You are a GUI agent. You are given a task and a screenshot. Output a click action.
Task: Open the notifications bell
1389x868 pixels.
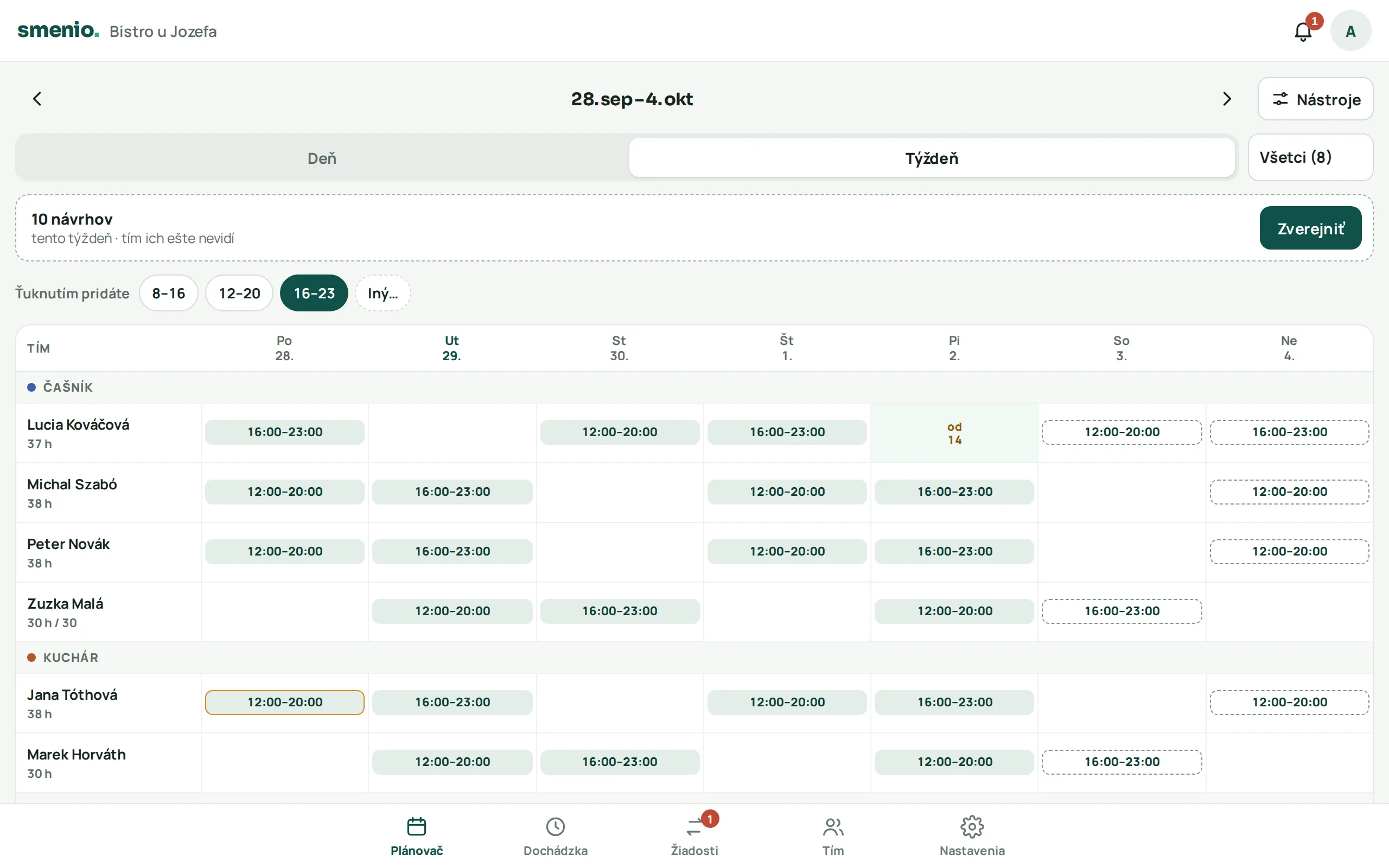[1303, 31]
